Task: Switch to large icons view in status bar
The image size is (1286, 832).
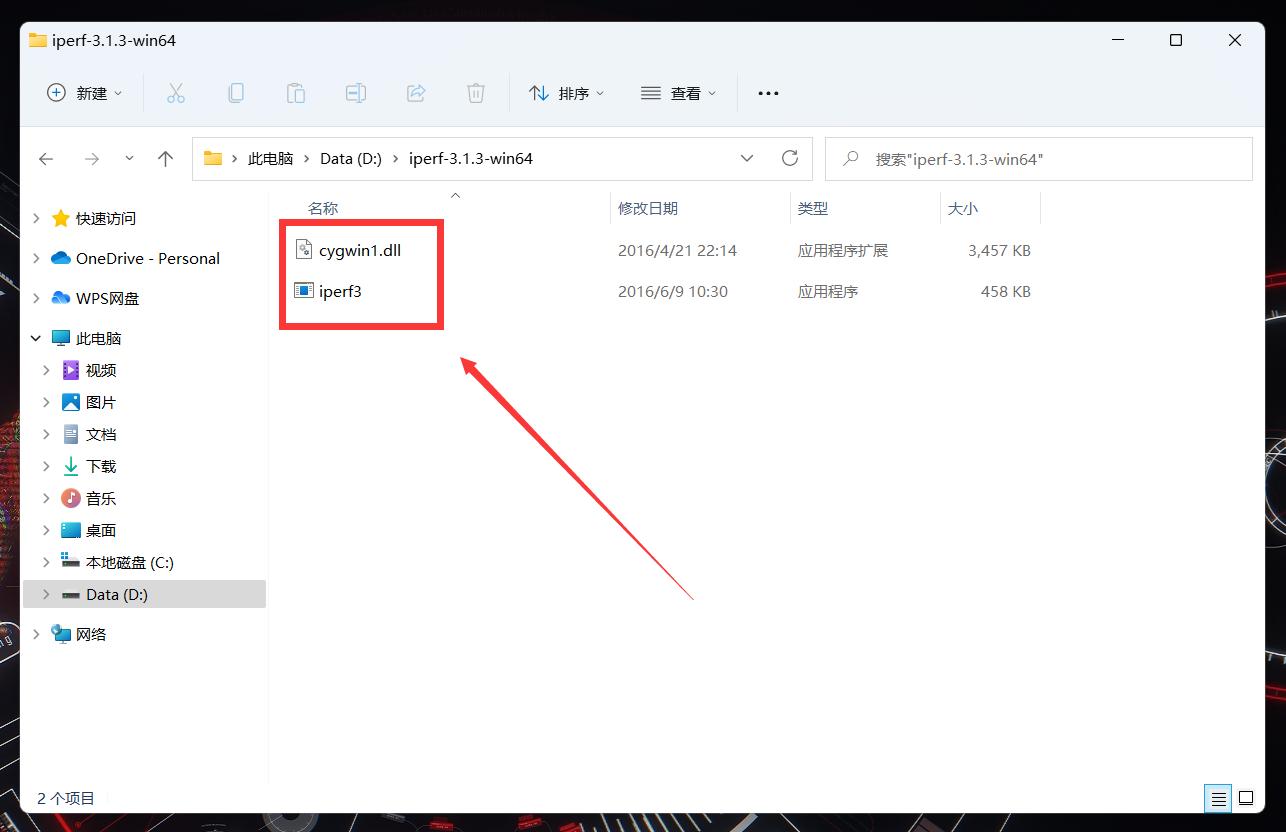Action: coord(1246,798)
